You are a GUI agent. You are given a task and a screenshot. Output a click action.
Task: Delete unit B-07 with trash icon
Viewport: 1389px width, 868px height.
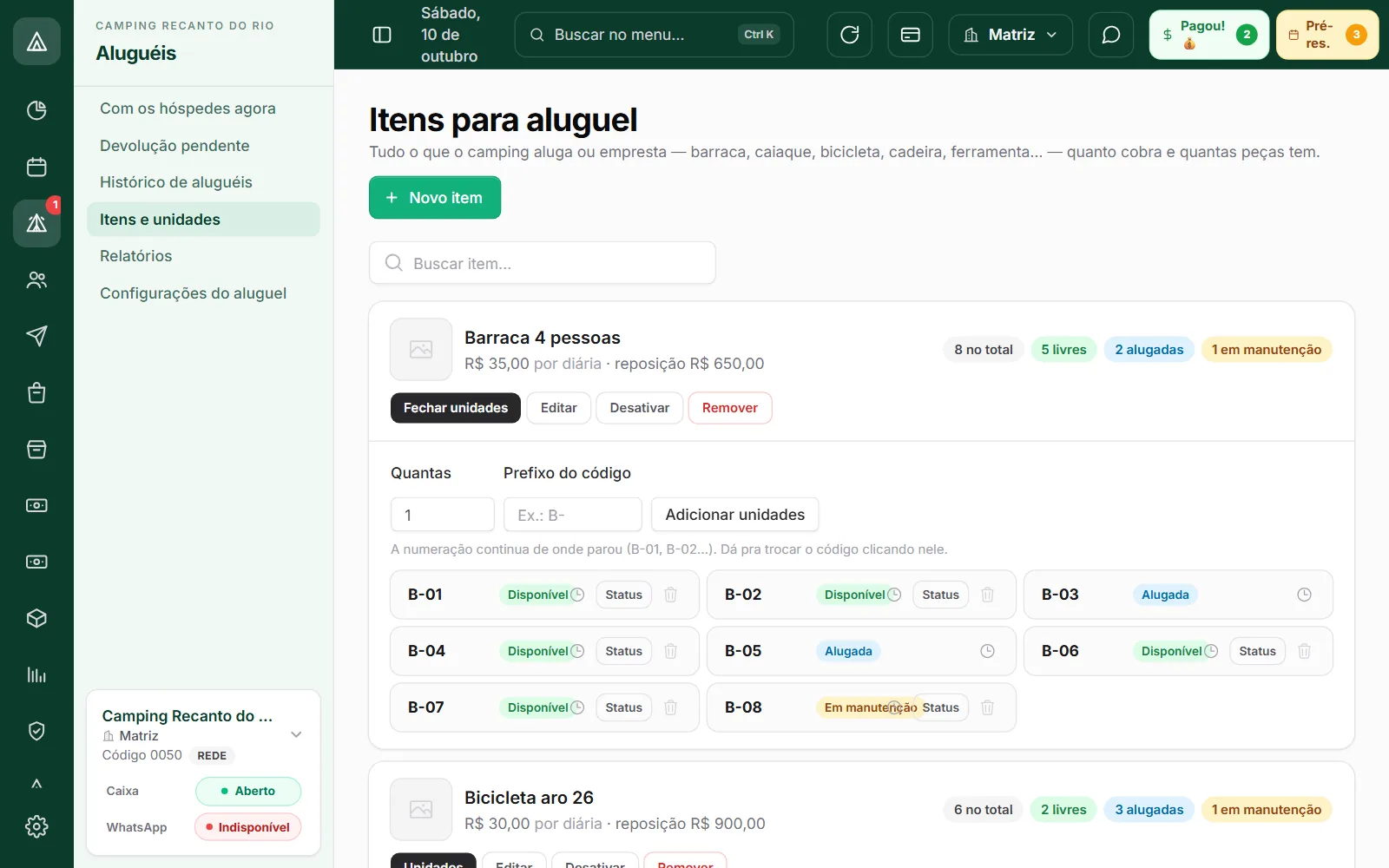point(670,707)
